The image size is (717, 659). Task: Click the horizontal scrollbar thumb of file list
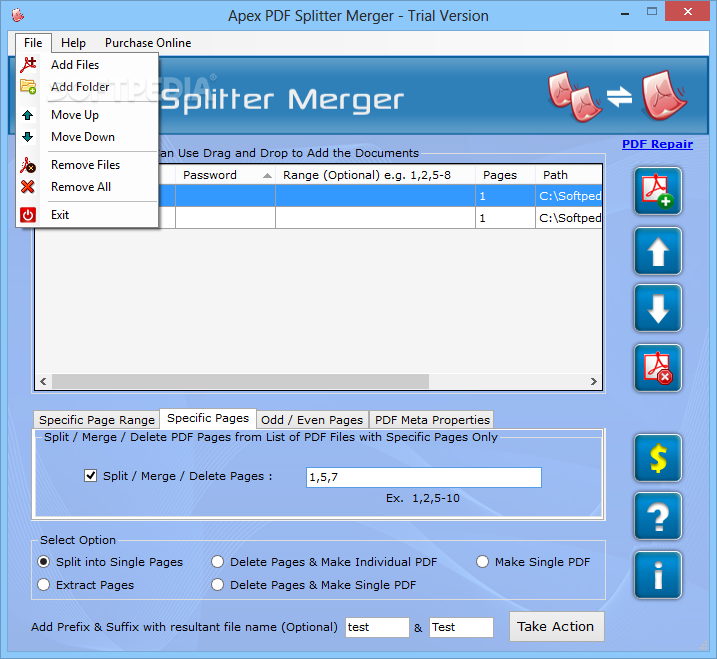pyautogui.click(x=240, y=381)
